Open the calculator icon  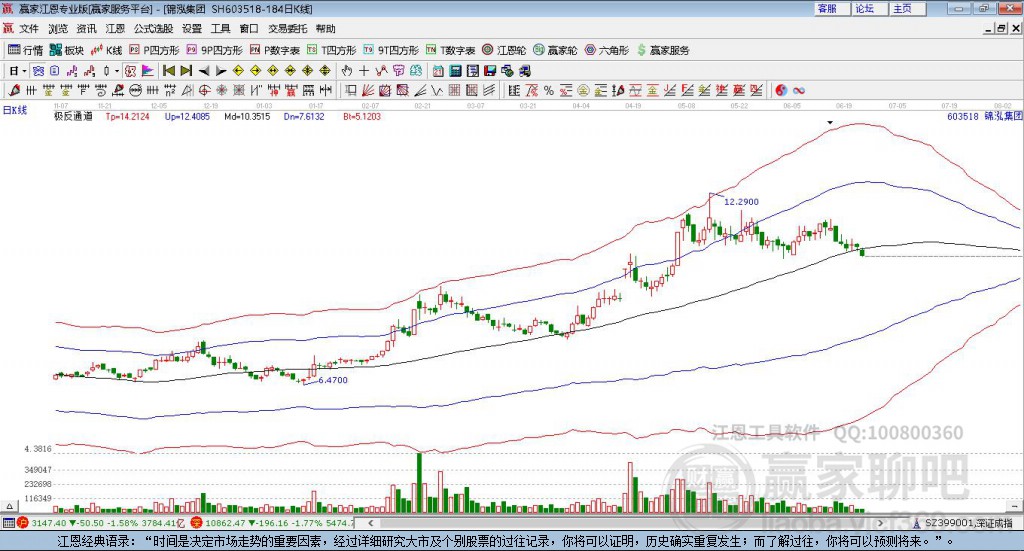pos(455,71)
